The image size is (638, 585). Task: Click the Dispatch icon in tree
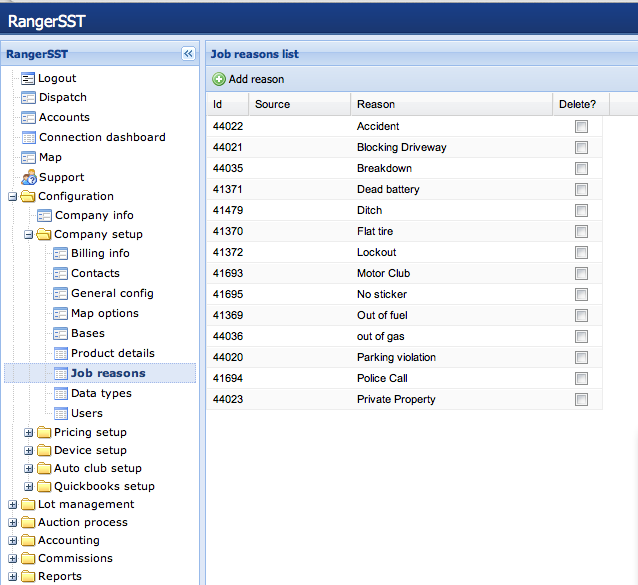pos(28,97)
